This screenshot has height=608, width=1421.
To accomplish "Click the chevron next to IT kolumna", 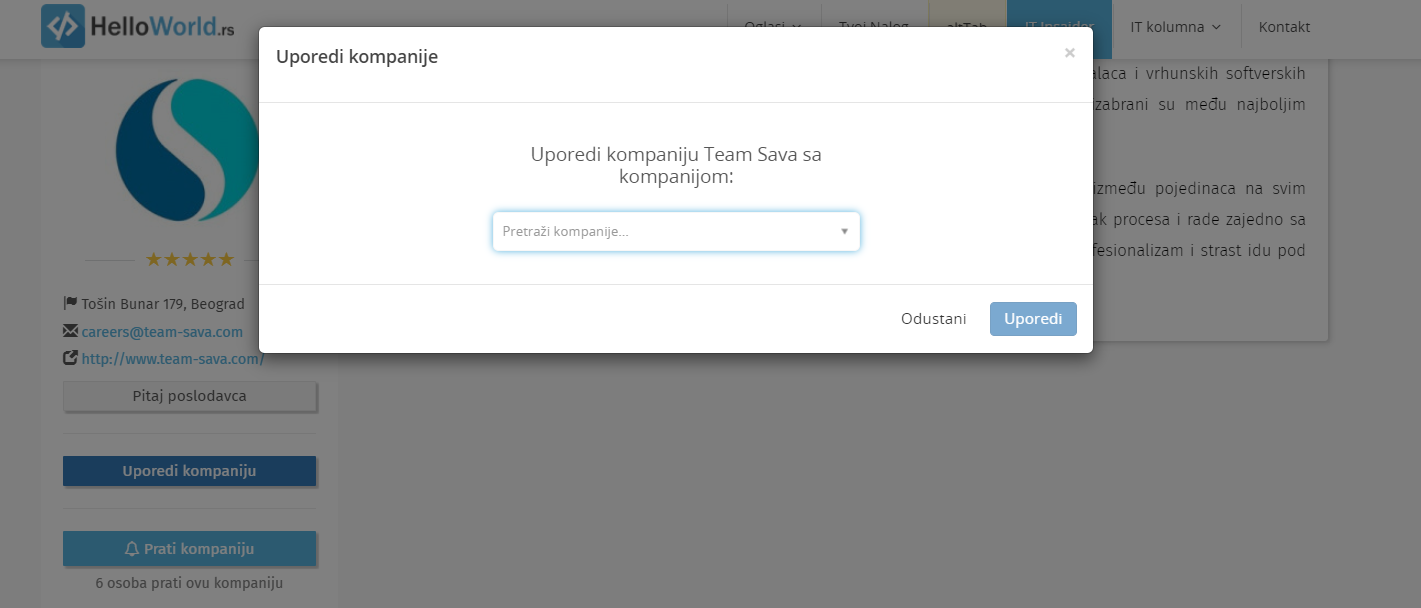I will (x=1216, y=27).
